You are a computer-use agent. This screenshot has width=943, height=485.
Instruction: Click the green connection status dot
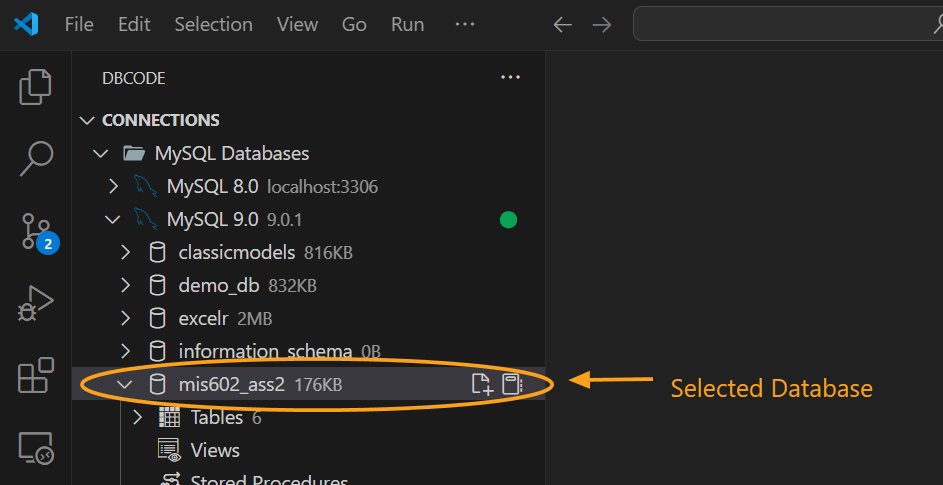coord(508,220)
